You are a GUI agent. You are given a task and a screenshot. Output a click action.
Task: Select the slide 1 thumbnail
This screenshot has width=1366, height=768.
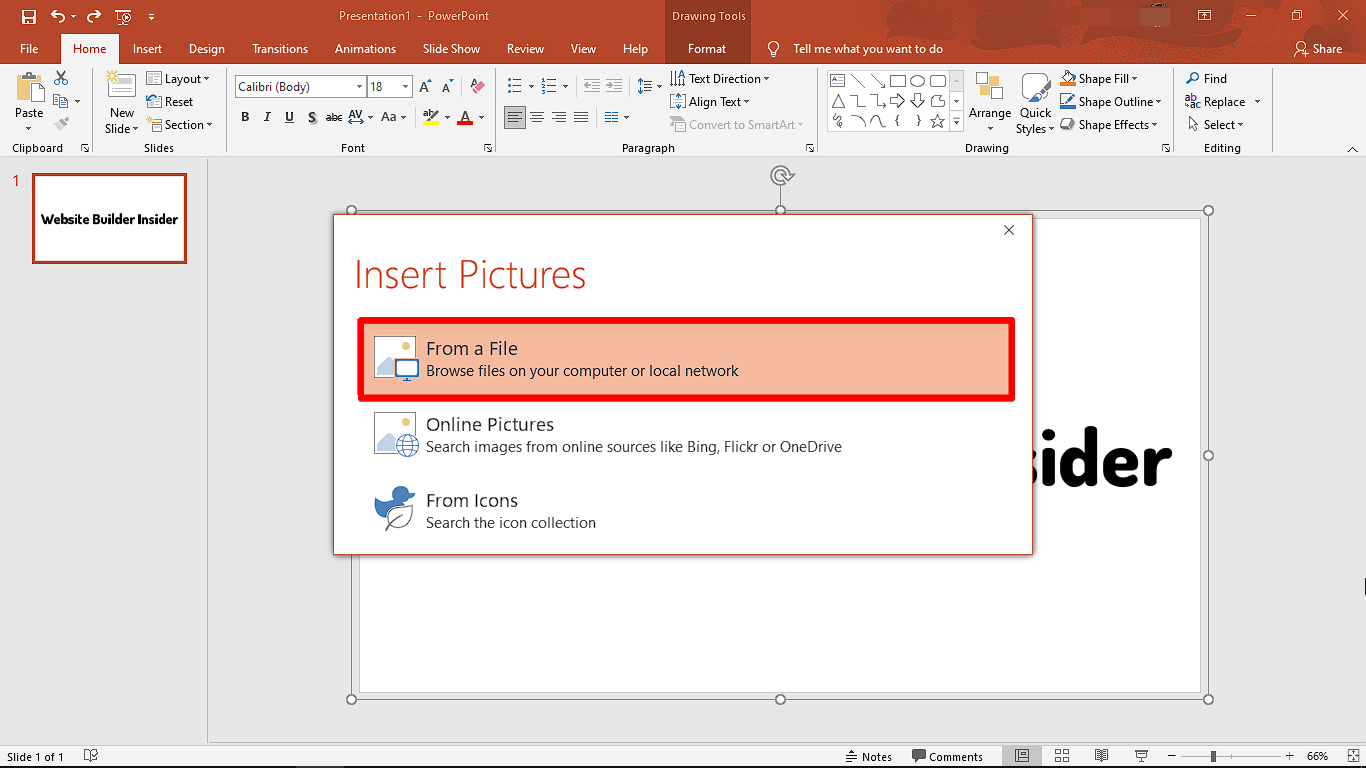(109, 218)
